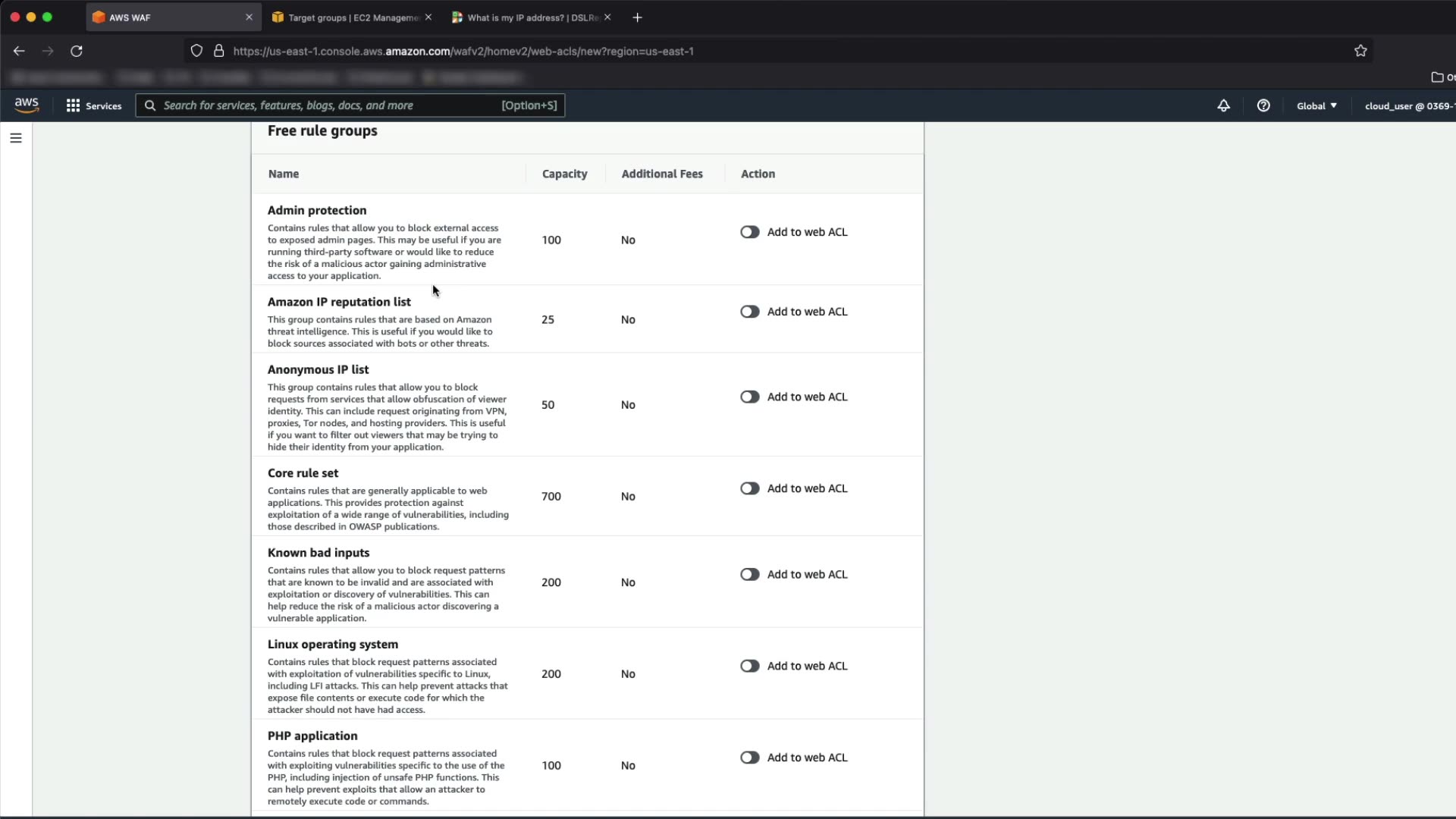The image size is (1456, 819).
Task: Open a new browser tab
Action: pos(637,17)
